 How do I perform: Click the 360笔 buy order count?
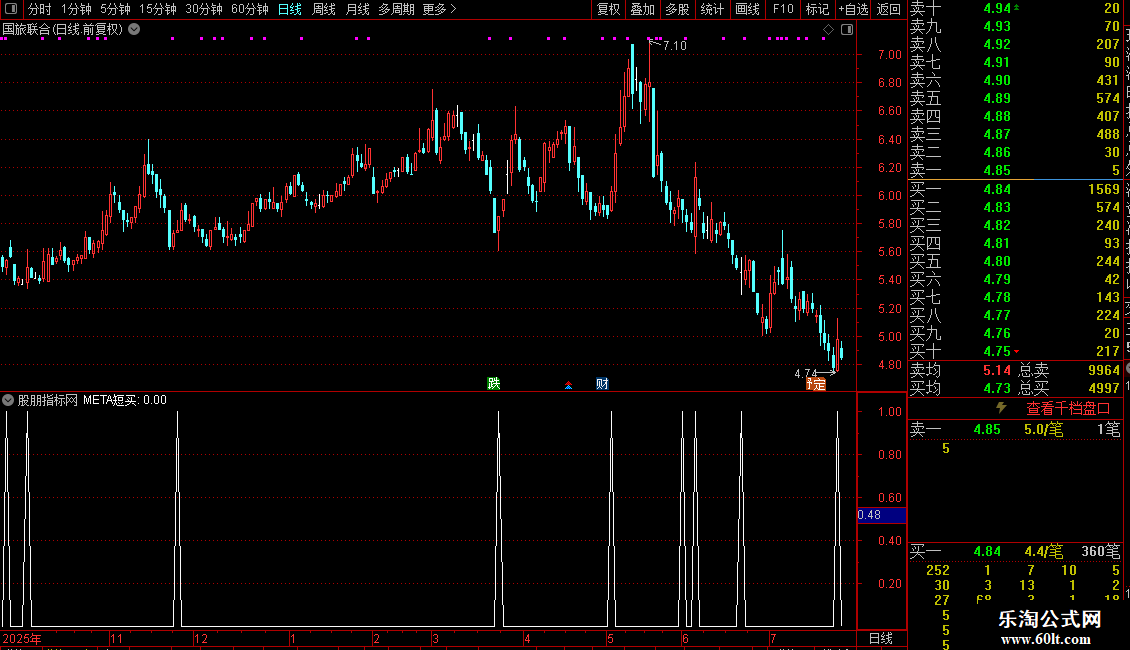click(1100, 551)
